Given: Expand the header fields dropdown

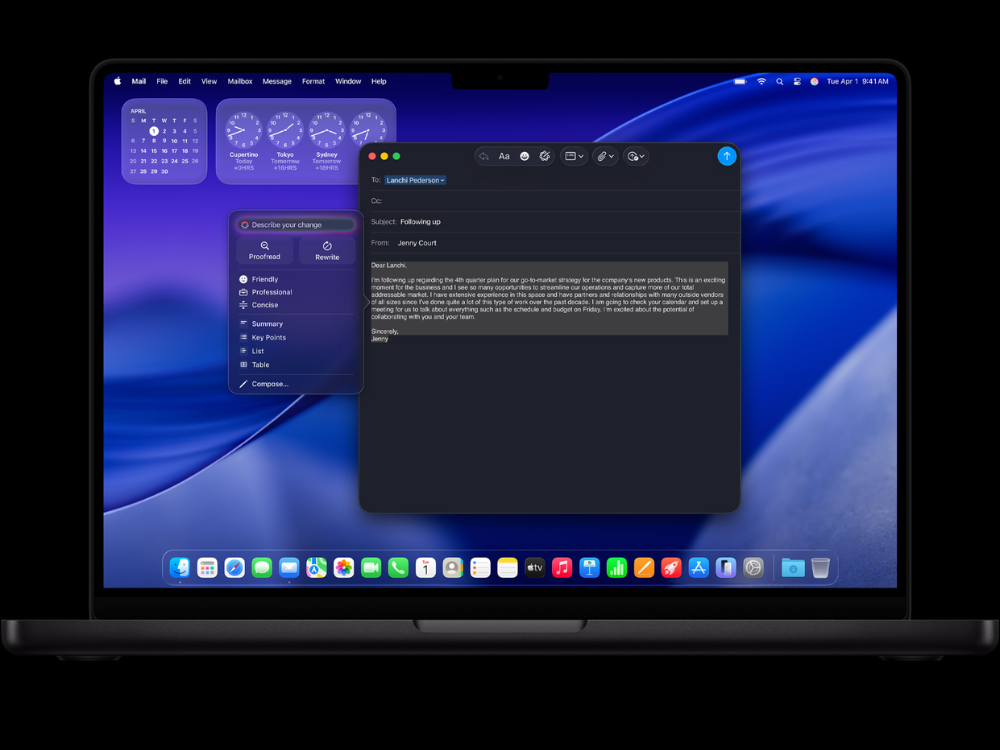Looking at the screenshot, I should [x=574, y=156].
